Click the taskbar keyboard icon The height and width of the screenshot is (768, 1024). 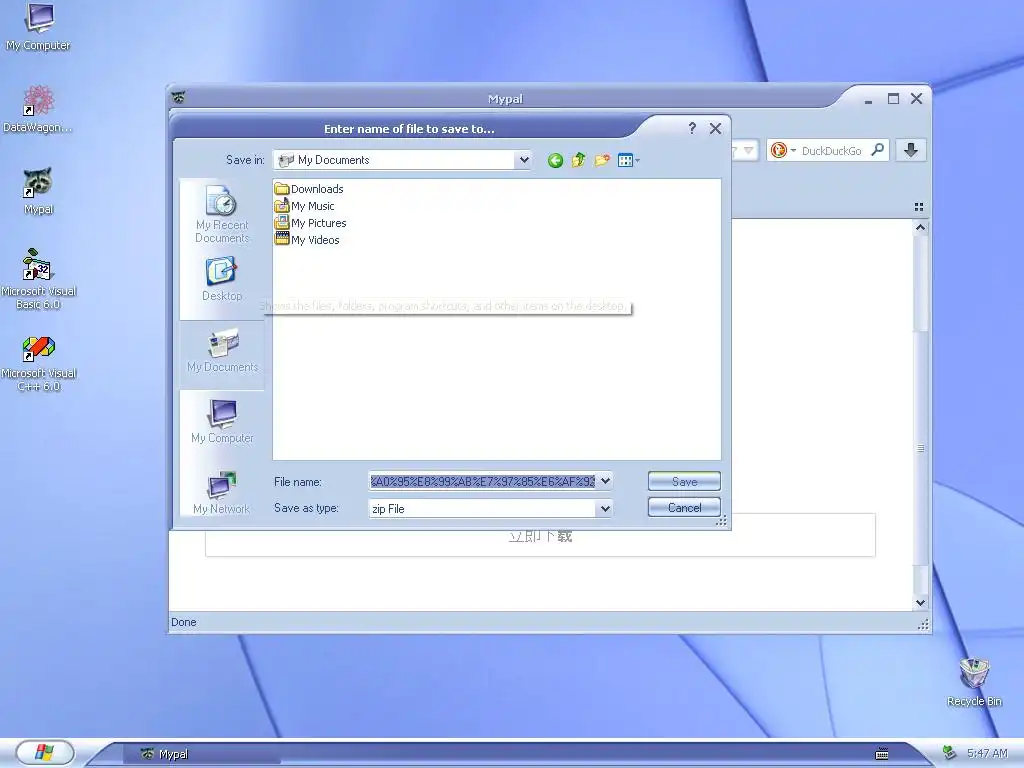[x=882, y=754]
